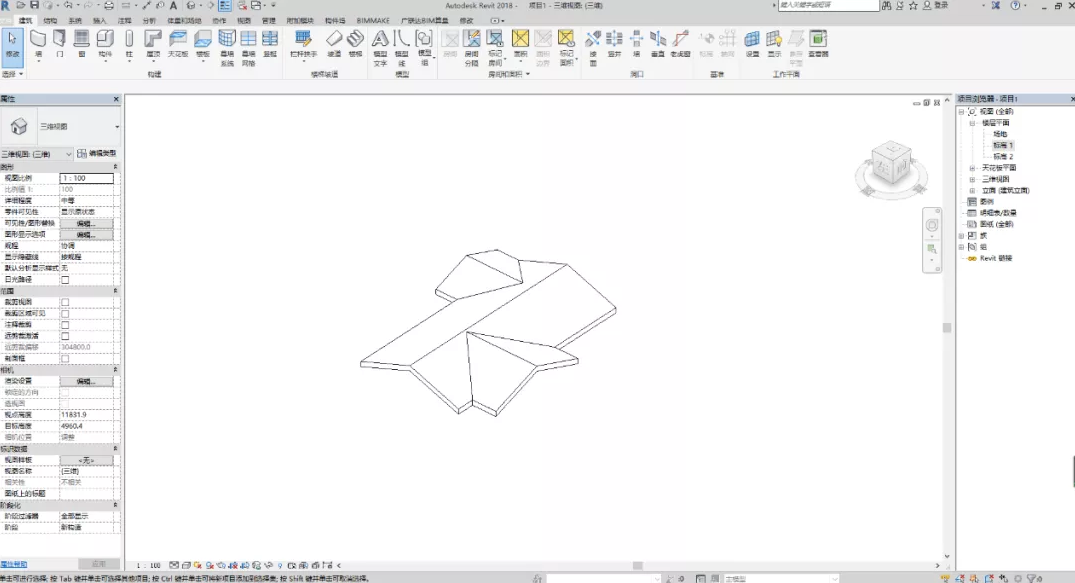Expand the Groups (组) tree node
The width and height of the screenshot is (1075, 583).
961,247
